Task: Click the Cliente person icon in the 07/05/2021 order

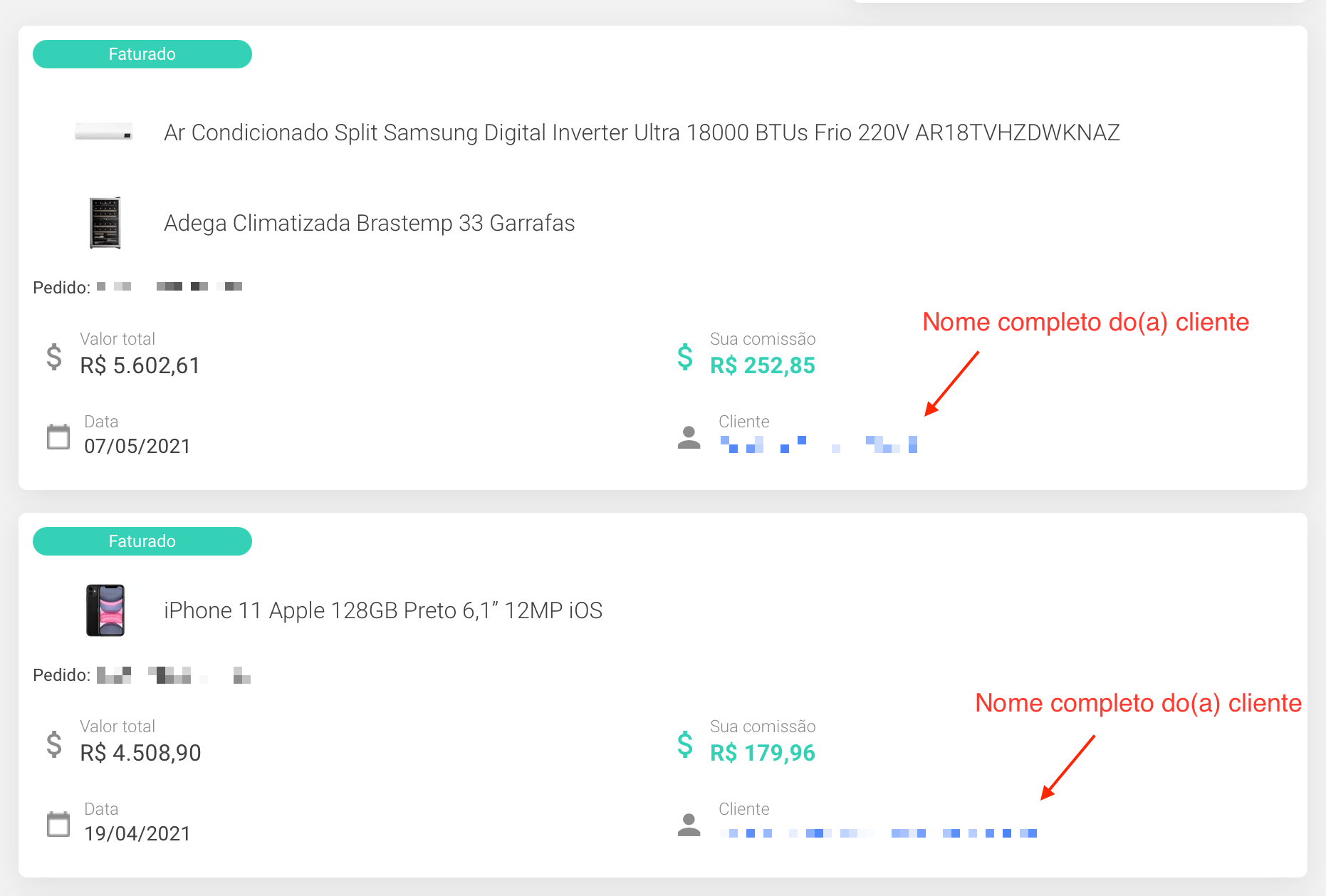Action: tap(689, 437)
